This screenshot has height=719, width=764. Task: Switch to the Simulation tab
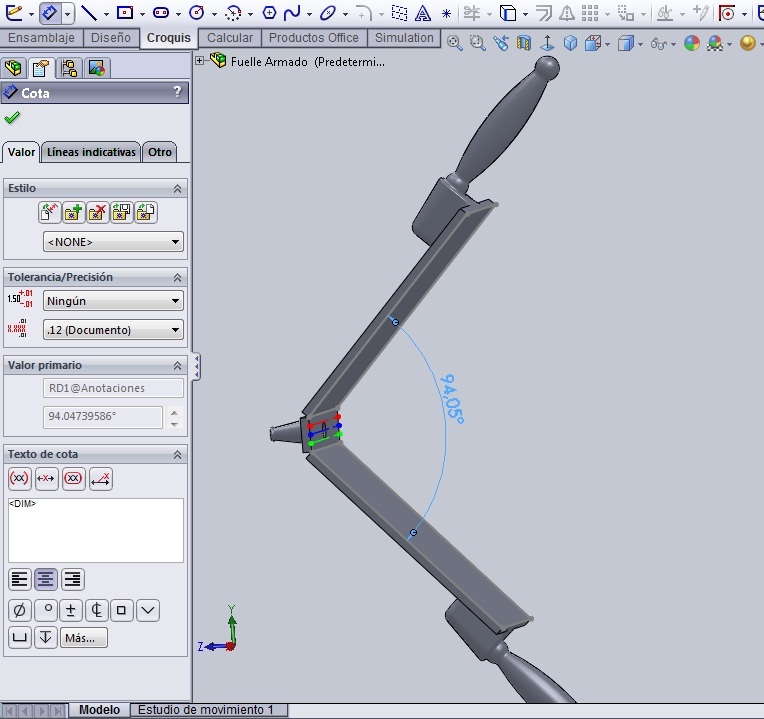coord(404,38)
